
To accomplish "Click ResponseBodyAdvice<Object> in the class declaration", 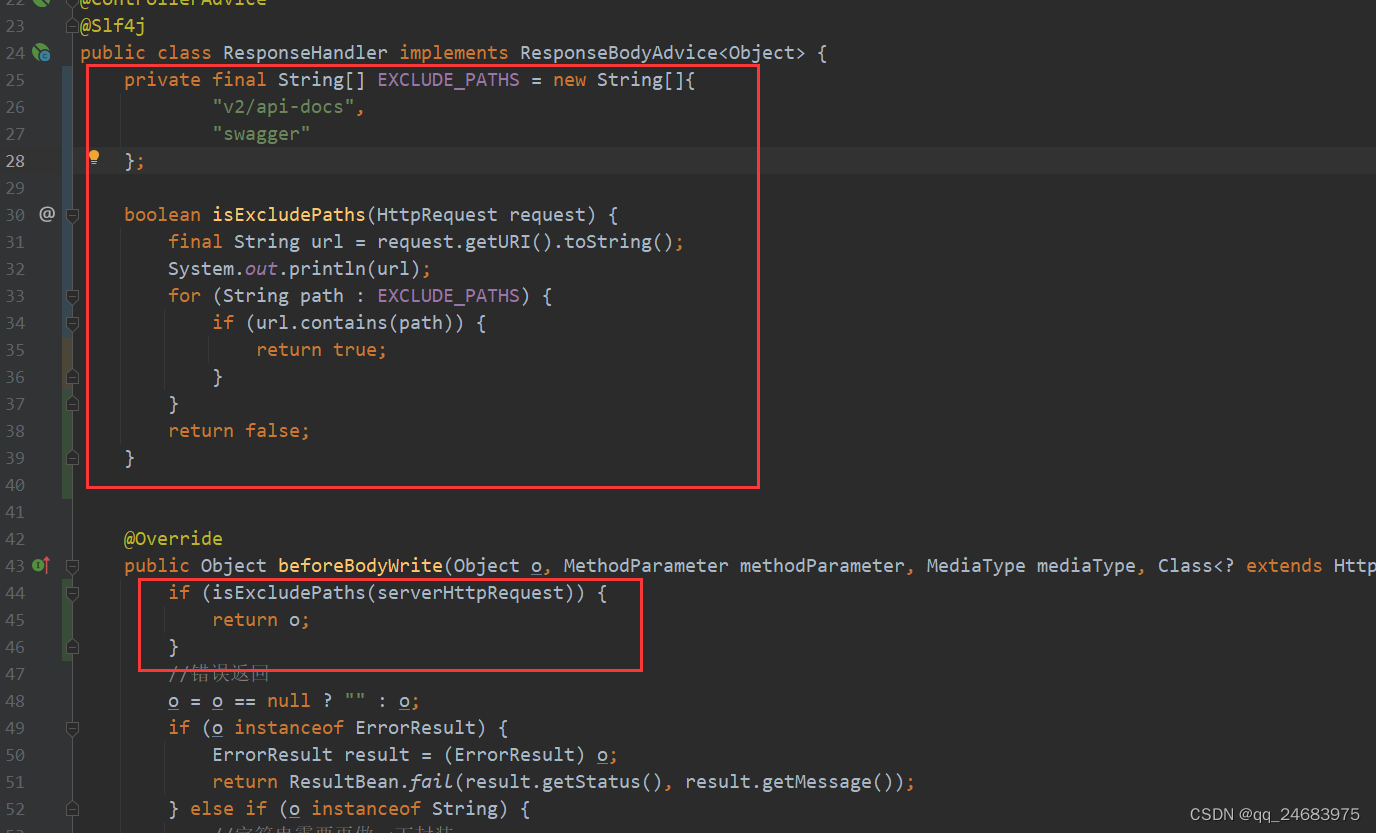I will tap(662, 53).
